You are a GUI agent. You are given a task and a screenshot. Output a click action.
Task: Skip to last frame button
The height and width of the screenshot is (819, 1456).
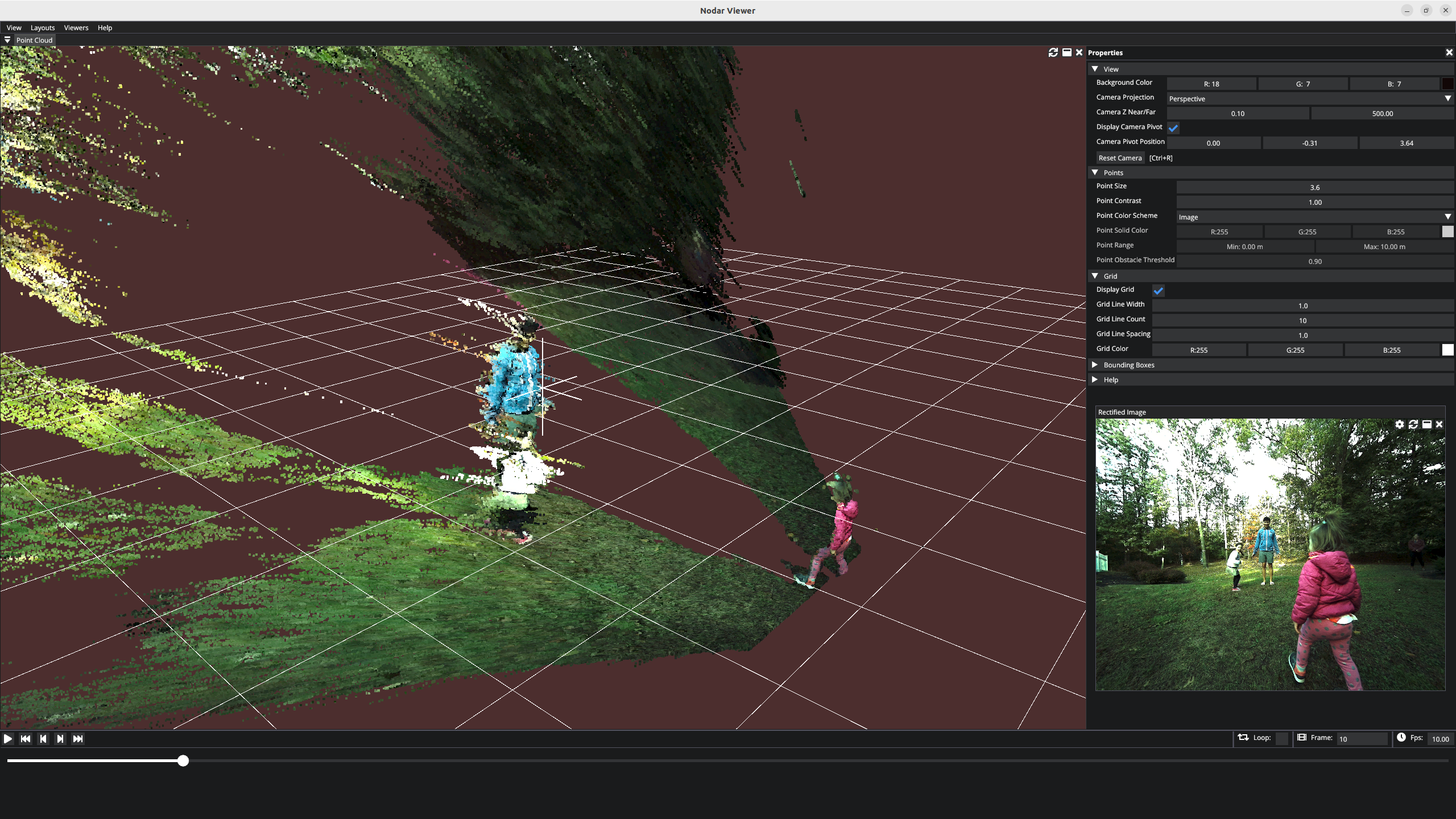pos(78,738)
